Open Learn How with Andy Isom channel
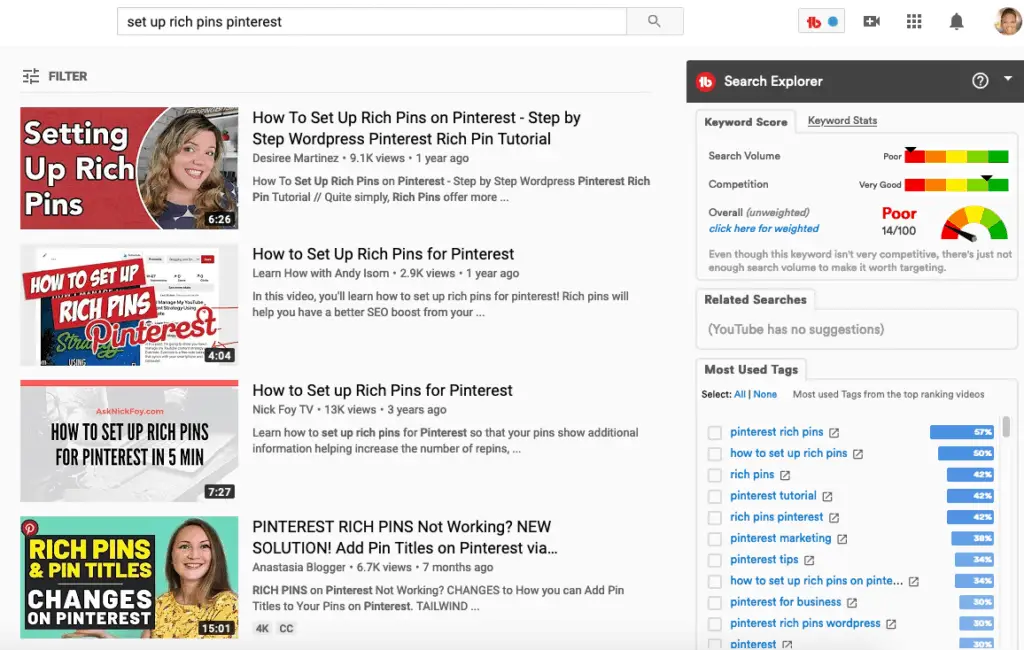The width and height of the screenshot is (1024, 650). [x=321, y=273]
